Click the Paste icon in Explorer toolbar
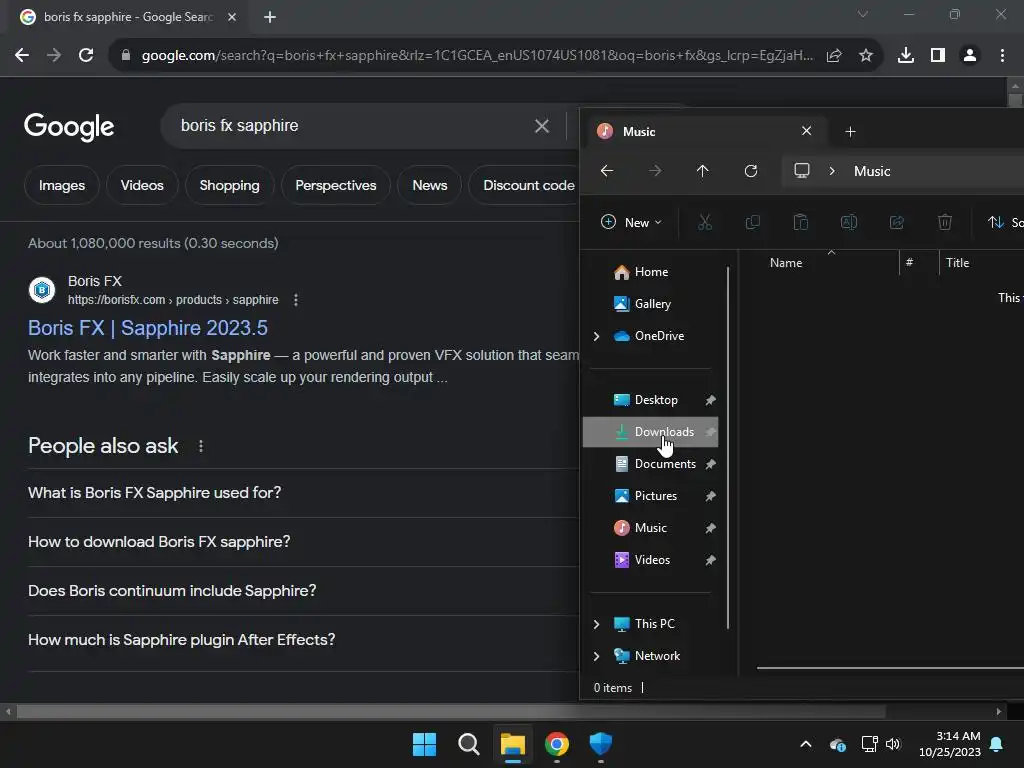The height and width of the screenshot is (768, 1024). (801, 223)
